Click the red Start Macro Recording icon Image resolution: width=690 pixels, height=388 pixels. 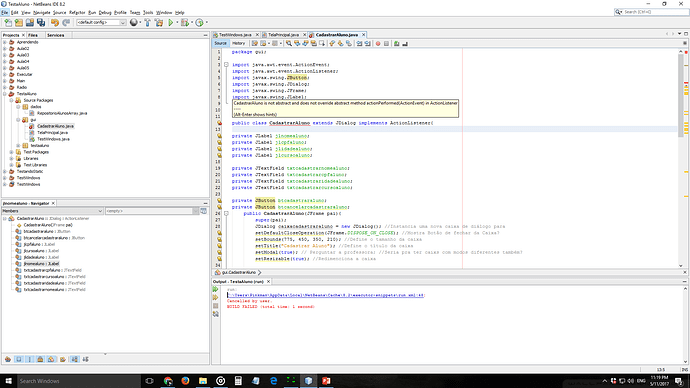pyautogui.click(x=378, y=44)
